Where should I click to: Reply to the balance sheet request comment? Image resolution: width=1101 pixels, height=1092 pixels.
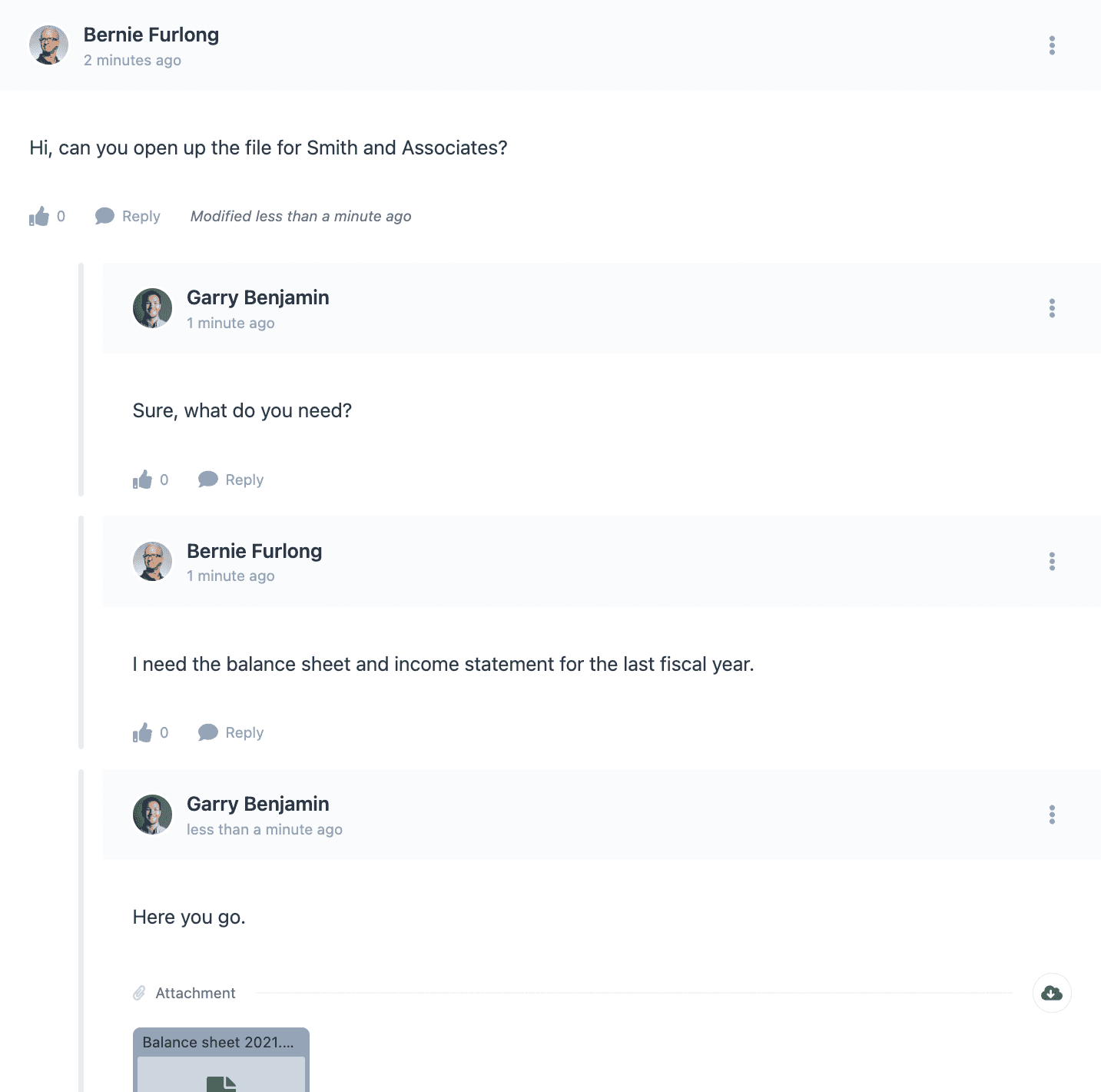[x=230, y=733]
